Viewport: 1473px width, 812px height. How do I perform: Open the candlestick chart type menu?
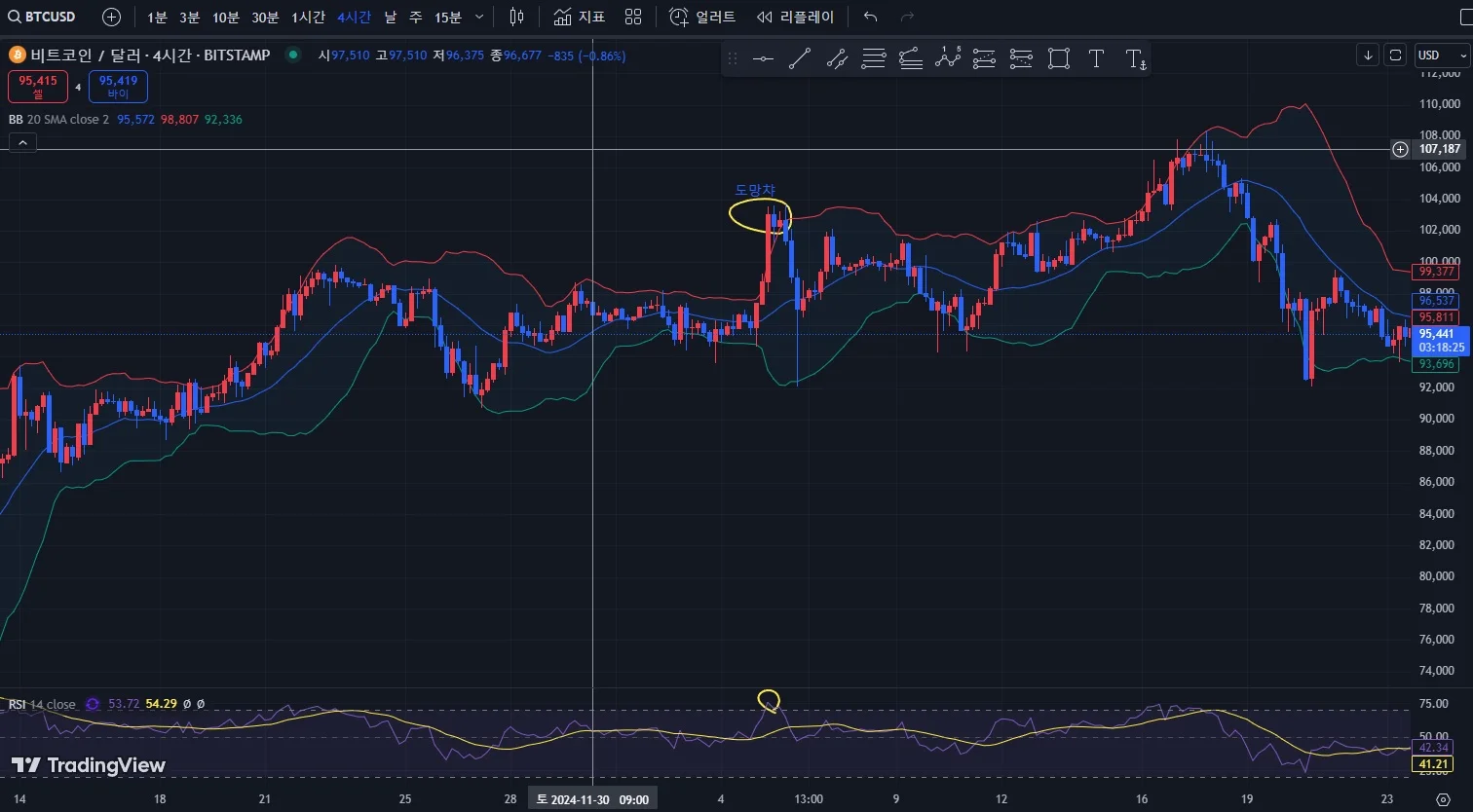tap(516, 17)
